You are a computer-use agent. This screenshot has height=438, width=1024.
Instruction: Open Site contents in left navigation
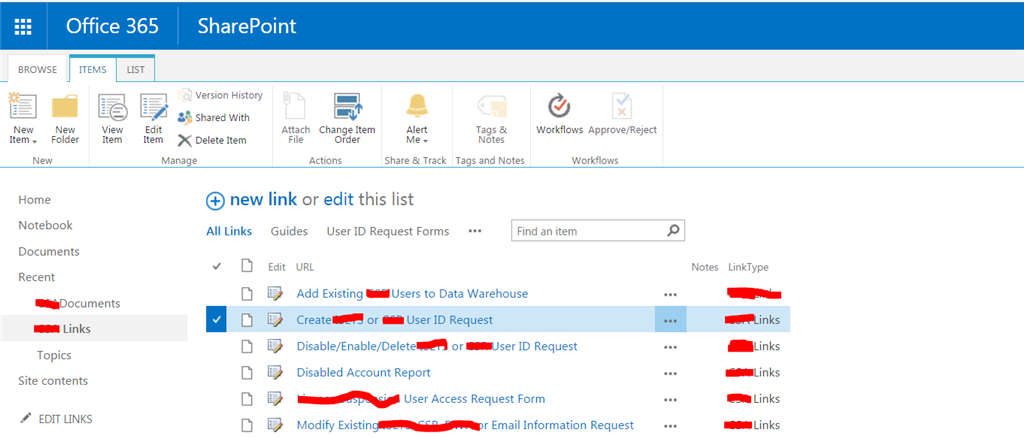tap(53, 381)
